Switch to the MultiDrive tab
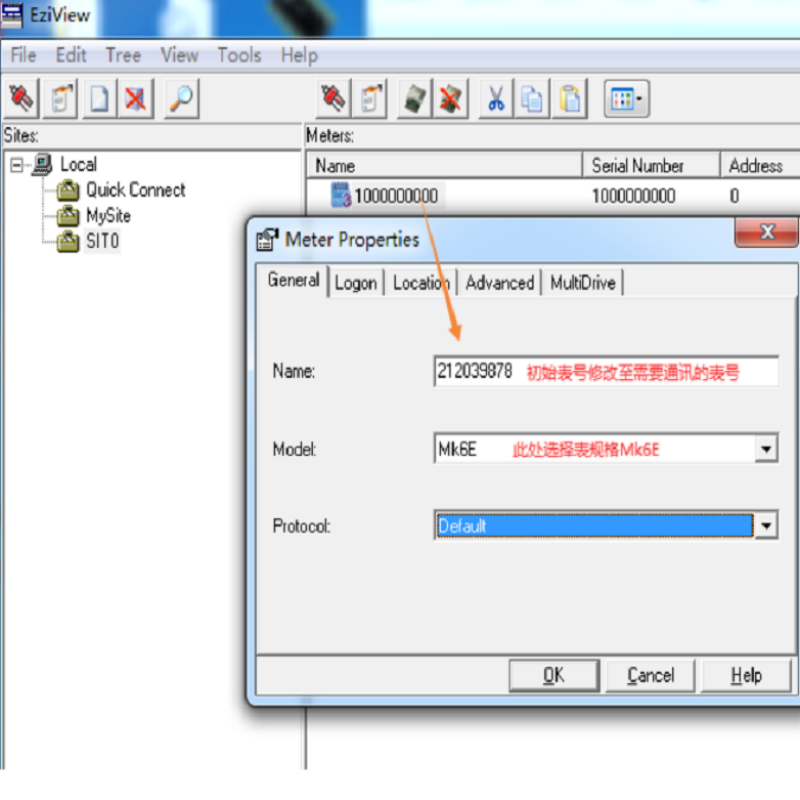800x800 pixels. (x=583, y=283)
